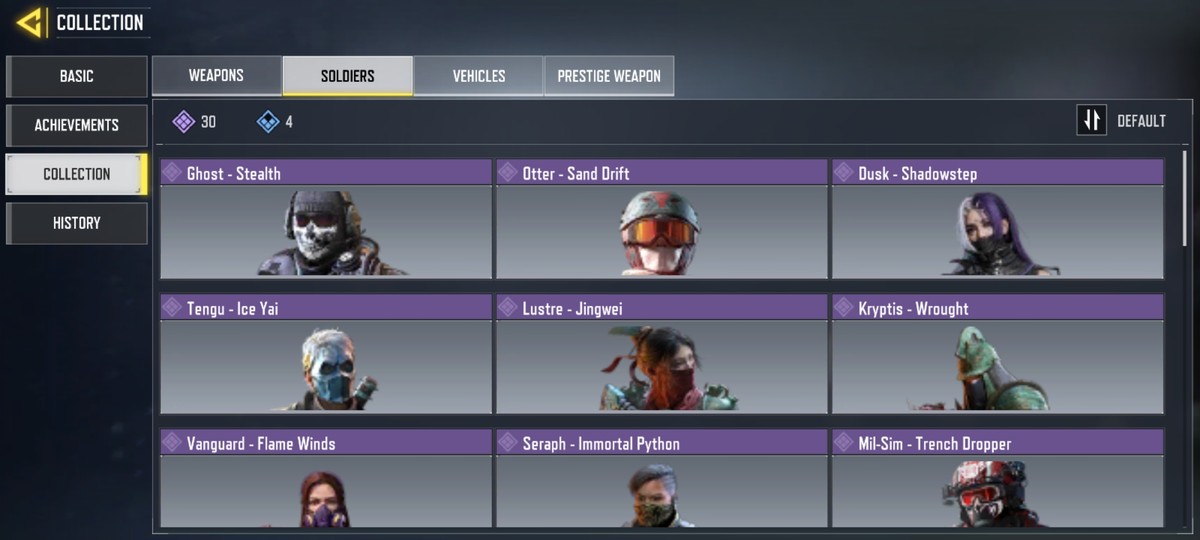Screen dimensions: 1200x540
Task: Open the Prestige Weapon tab
Action: [x=609, y=76]
